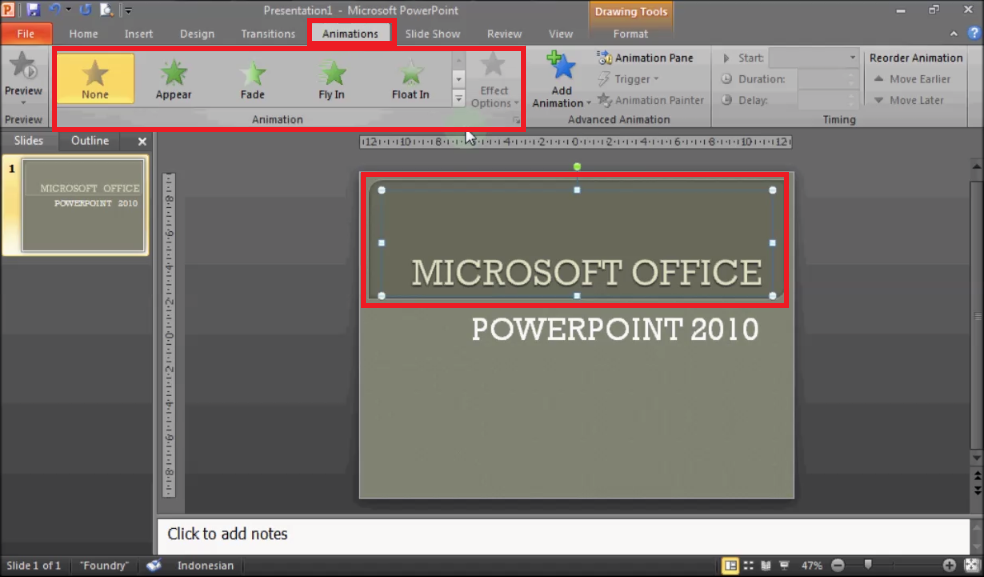Viewport: 984px width, 577px height.
Task: Click the MICROSOFT OFFICE title text
Action: point(586,272)
